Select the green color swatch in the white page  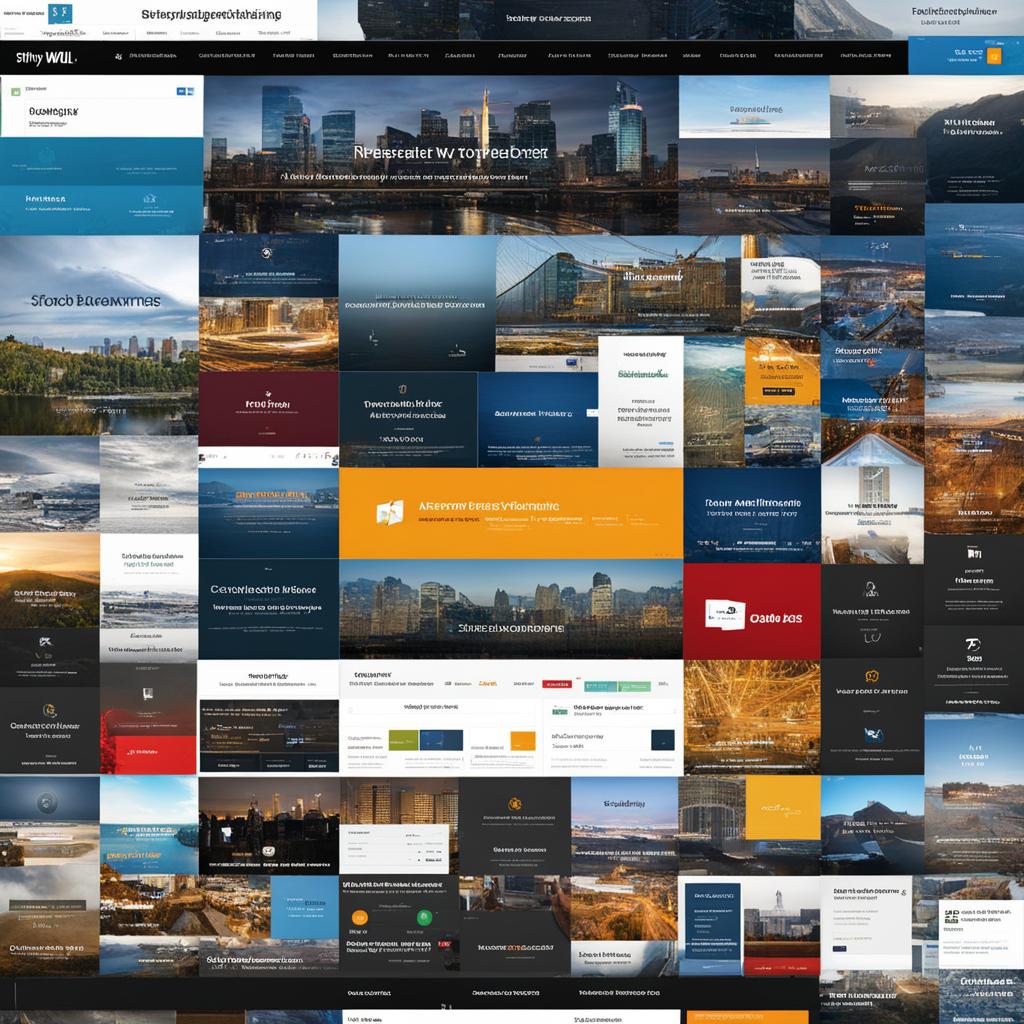pos(403,740)
